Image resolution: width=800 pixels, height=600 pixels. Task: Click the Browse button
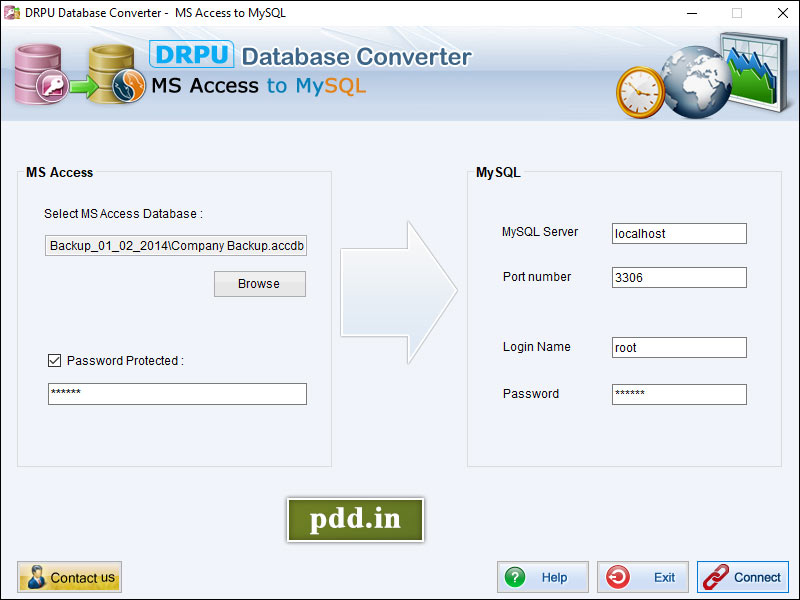pyautogui.click(x=259, y=284)
